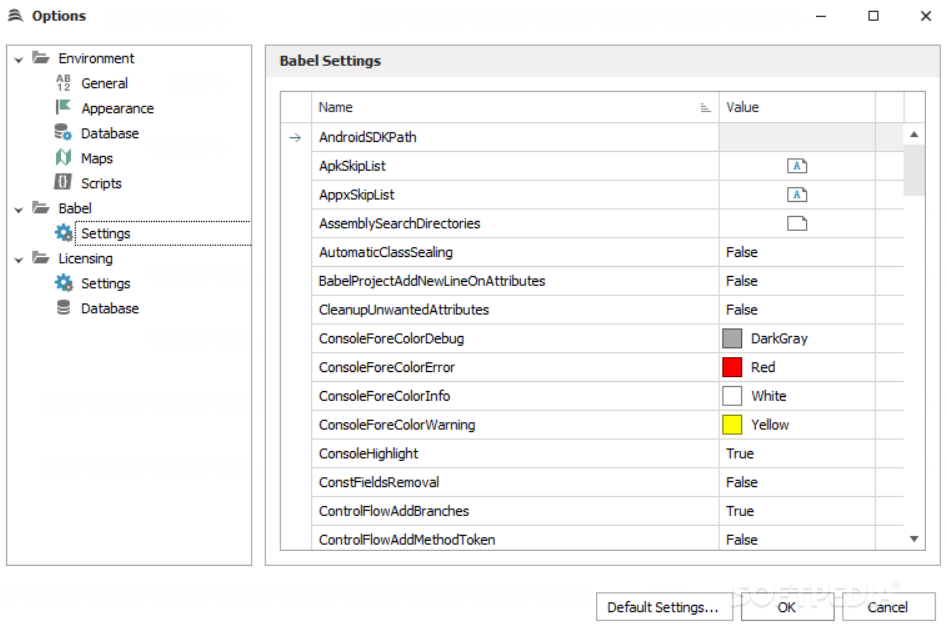Click the Babel folder icon
This screenshot has height=631, width=947.
(x=40, y=208)
